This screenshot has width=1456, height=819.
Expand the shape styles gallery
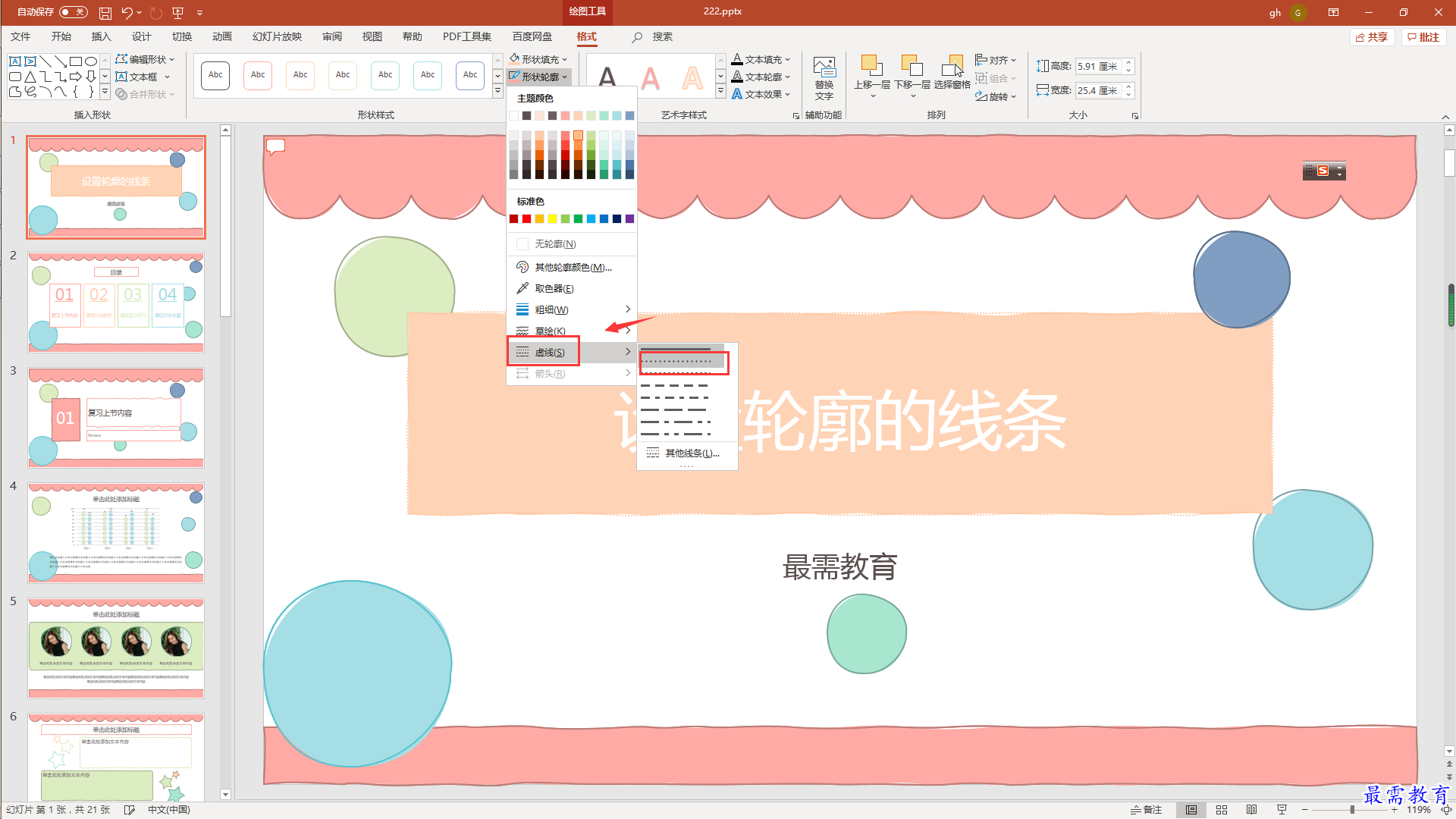(497, 92)
